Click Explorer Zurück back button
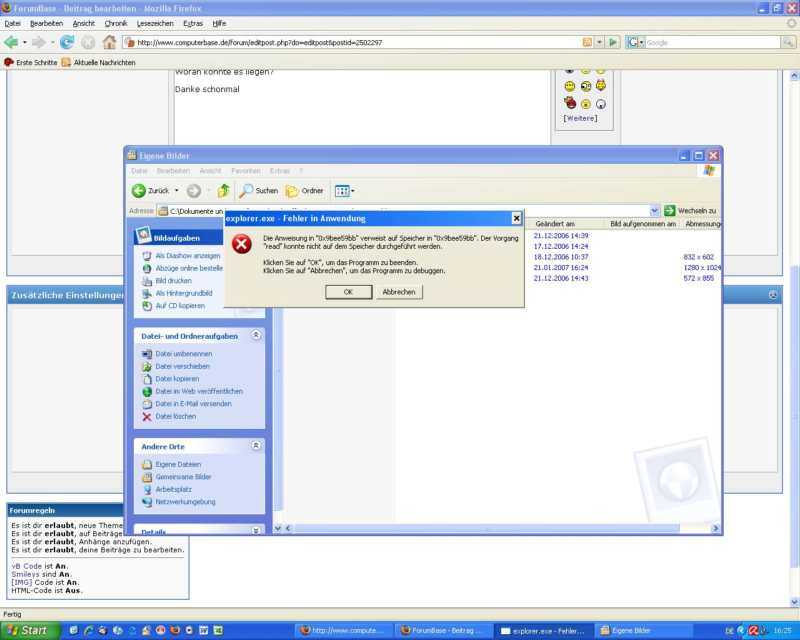The height and width of the screenshot is (640, 800). [x=151, y=191]
